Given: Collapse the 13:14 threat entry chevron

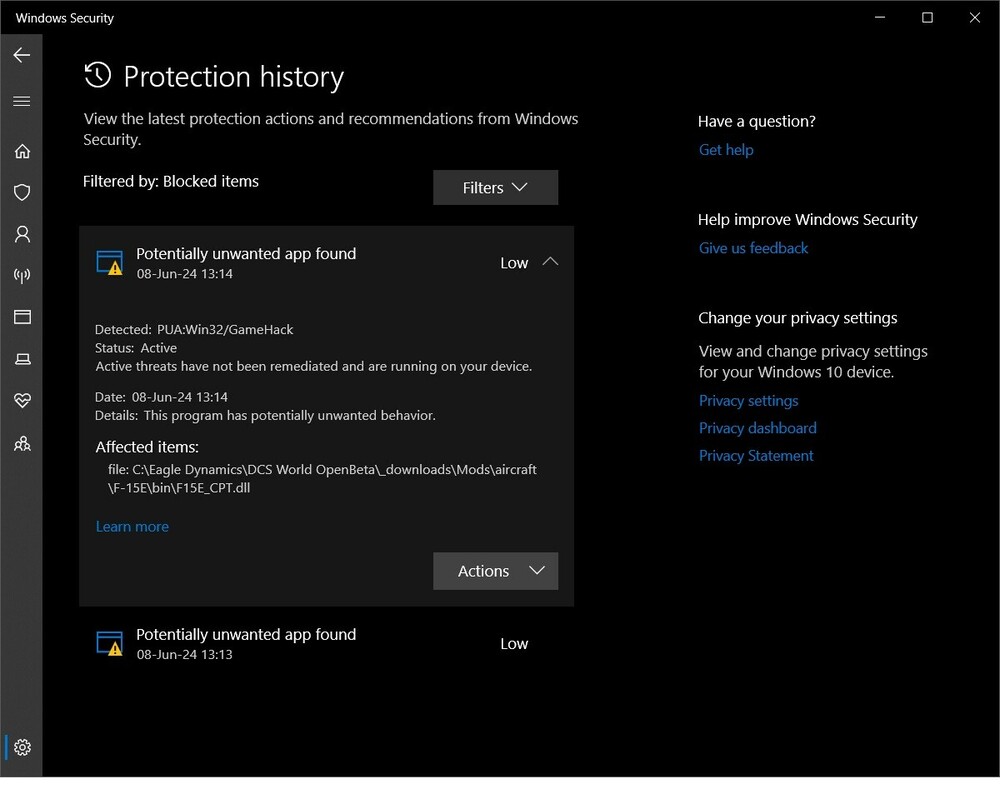Looking at the screenshot, I should (550, 262).
